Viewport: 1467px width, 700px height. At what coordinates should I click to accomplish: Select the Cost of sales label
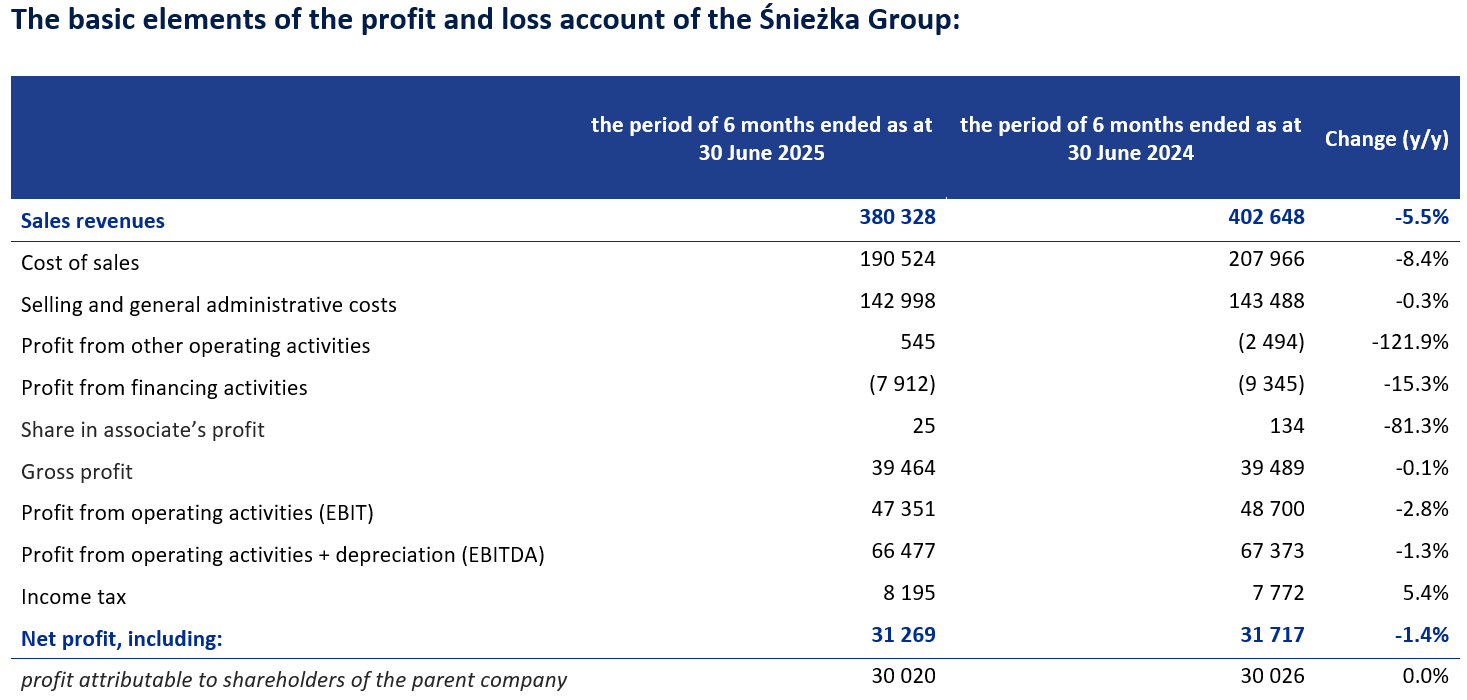tap(80, 263)
